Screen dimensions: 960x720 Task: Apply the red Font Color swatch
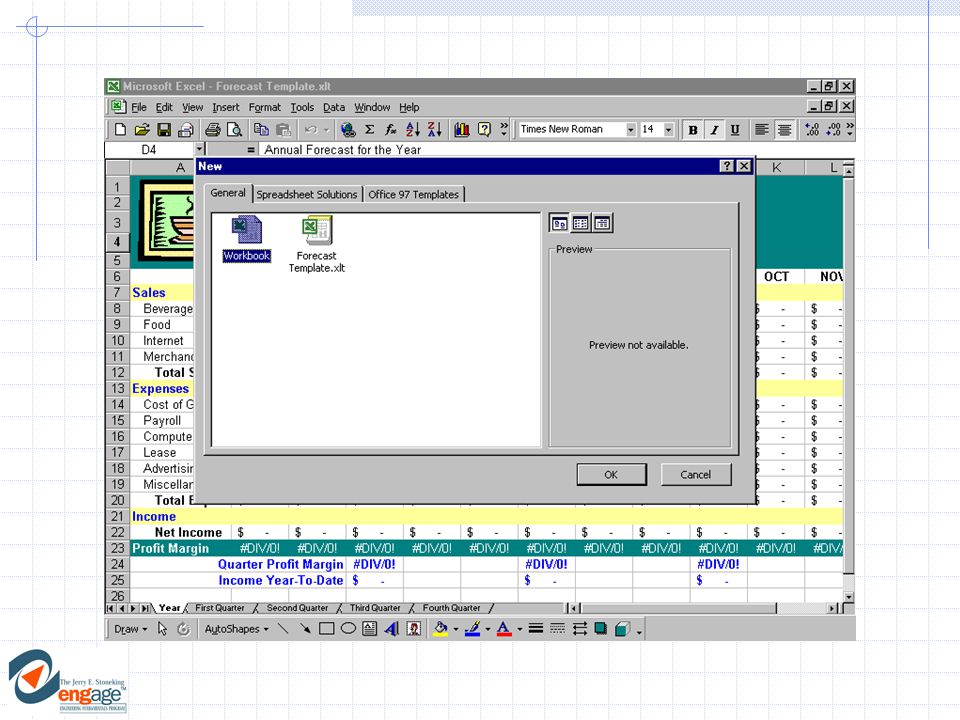[x=504, y=629]
